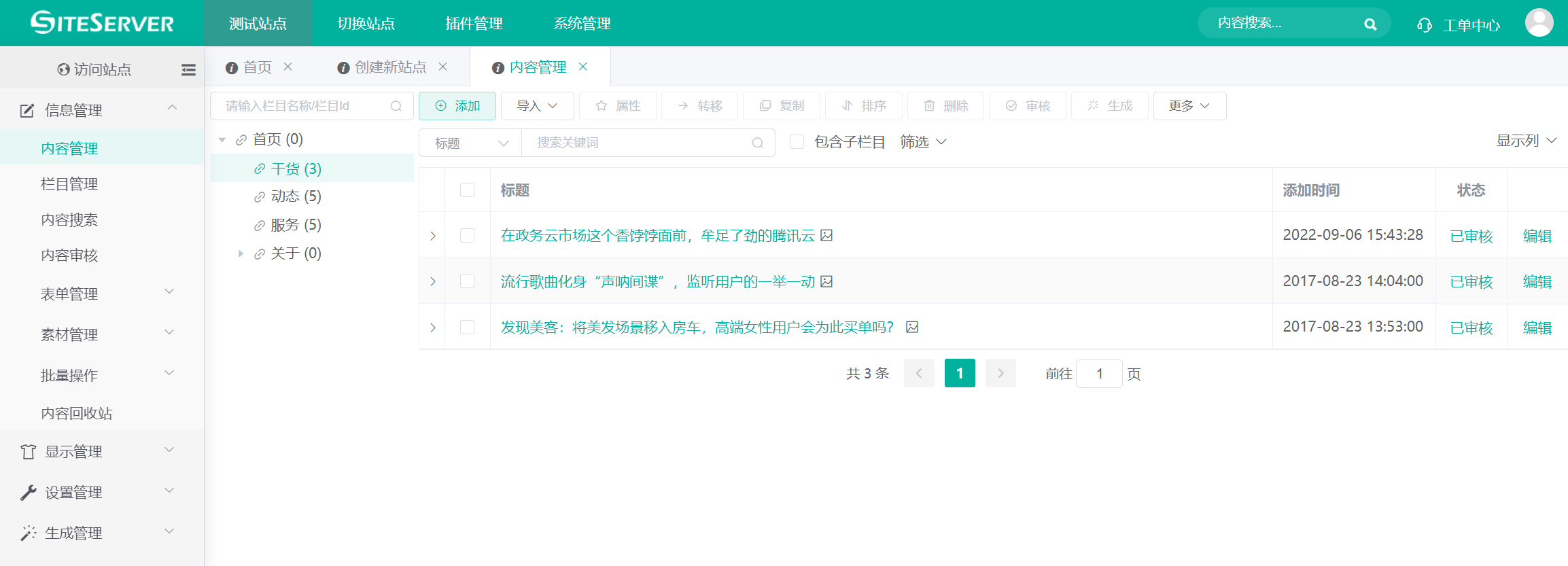Click image icon after 发现美客 article title

[x=912, y=328]
